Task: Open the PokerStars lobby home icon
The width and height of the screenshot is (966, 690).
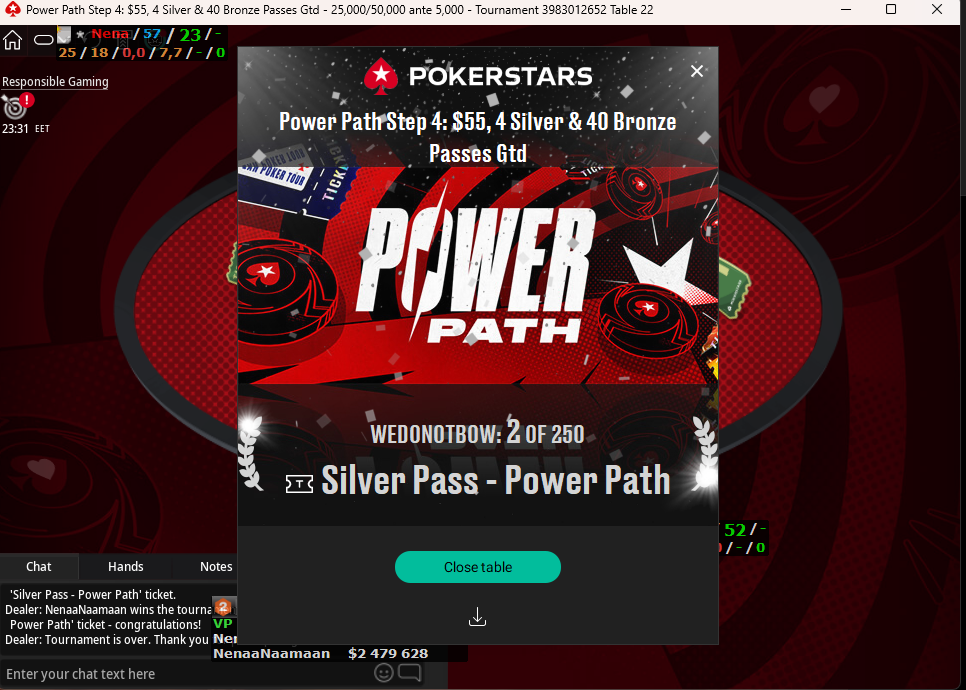Action: click(12, 41)
